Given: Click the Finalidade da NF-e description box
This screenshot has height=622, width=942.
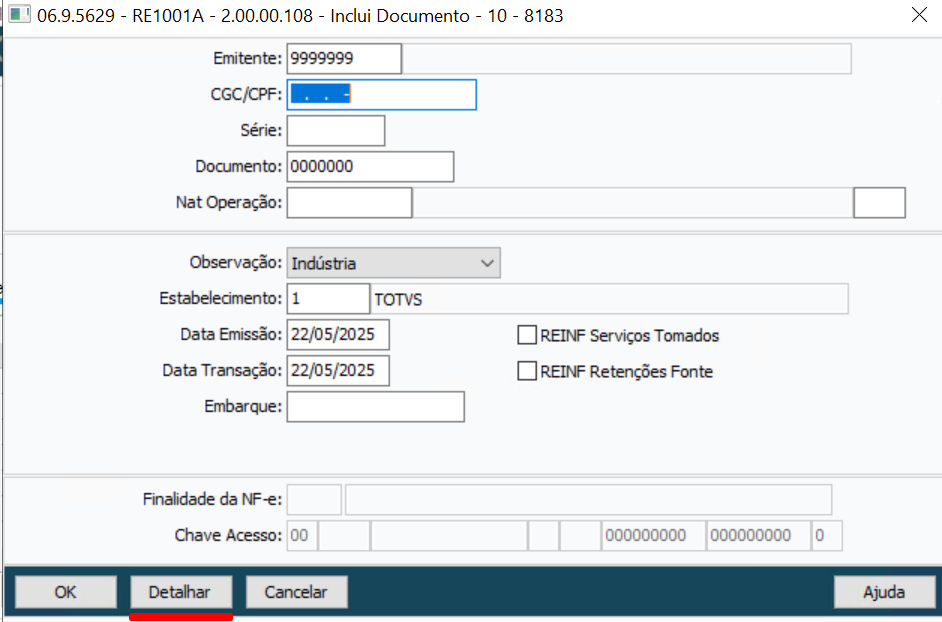Looking at the screenshot, I should [589, 499].
